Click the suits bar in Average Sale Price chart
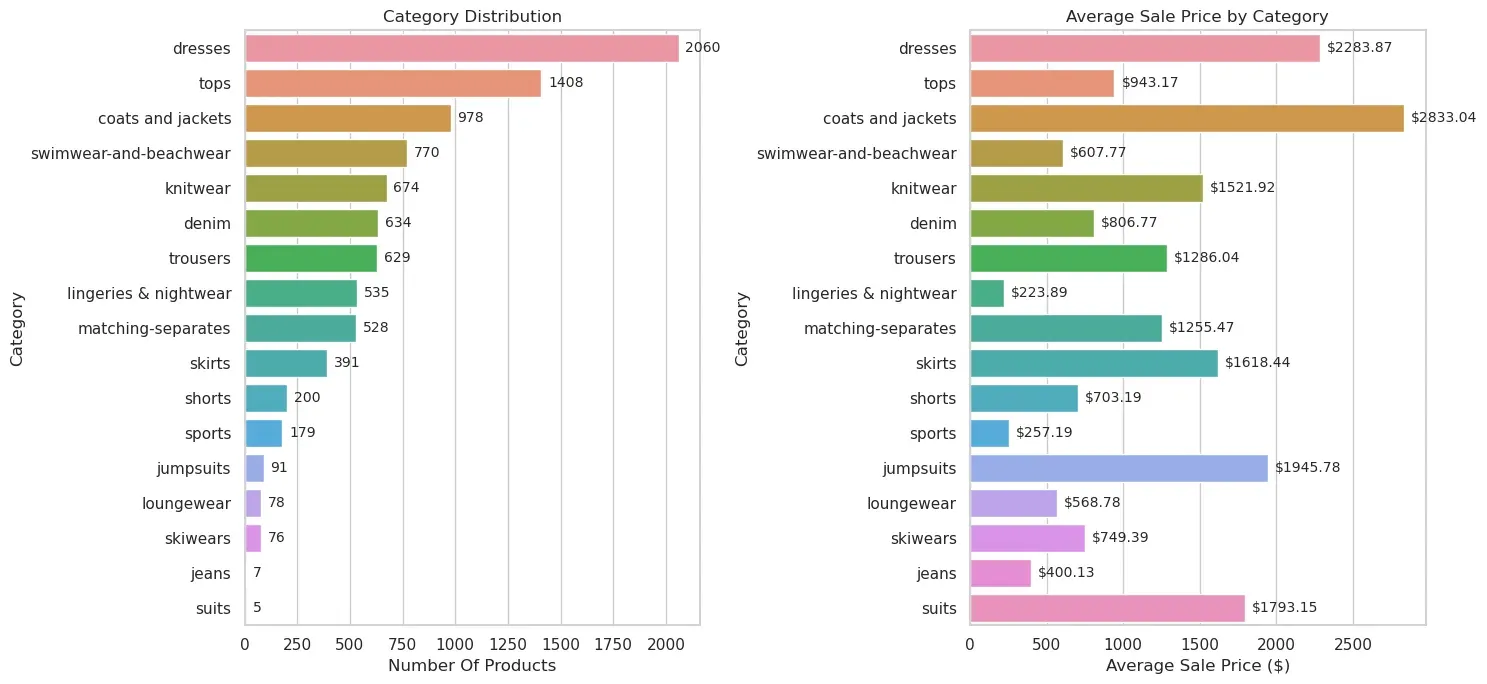This screenshot has width=1487, height=684. click(1107, 608)
